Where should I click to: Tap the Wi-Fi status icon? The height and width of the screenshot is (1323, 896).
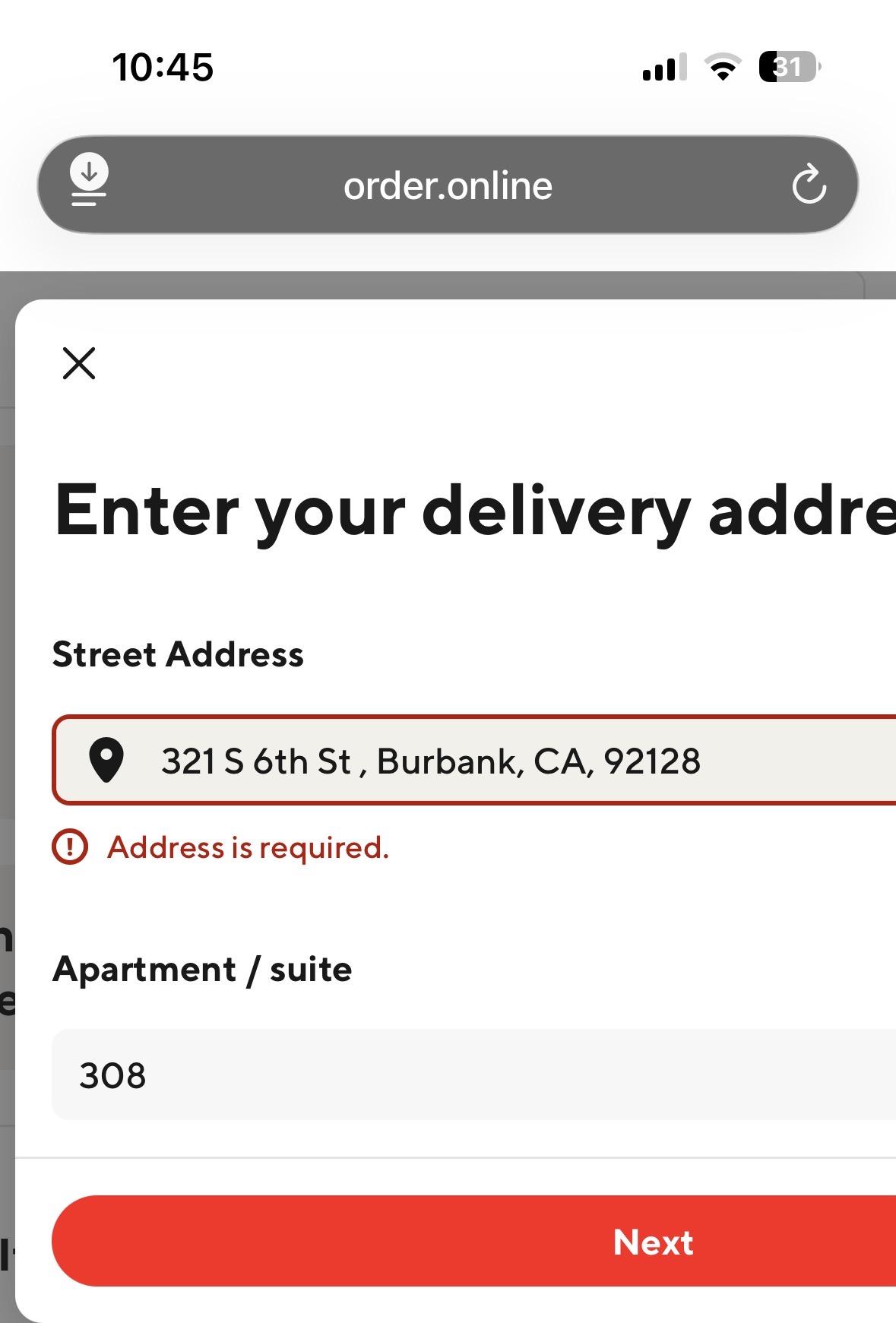coord(723,67)
